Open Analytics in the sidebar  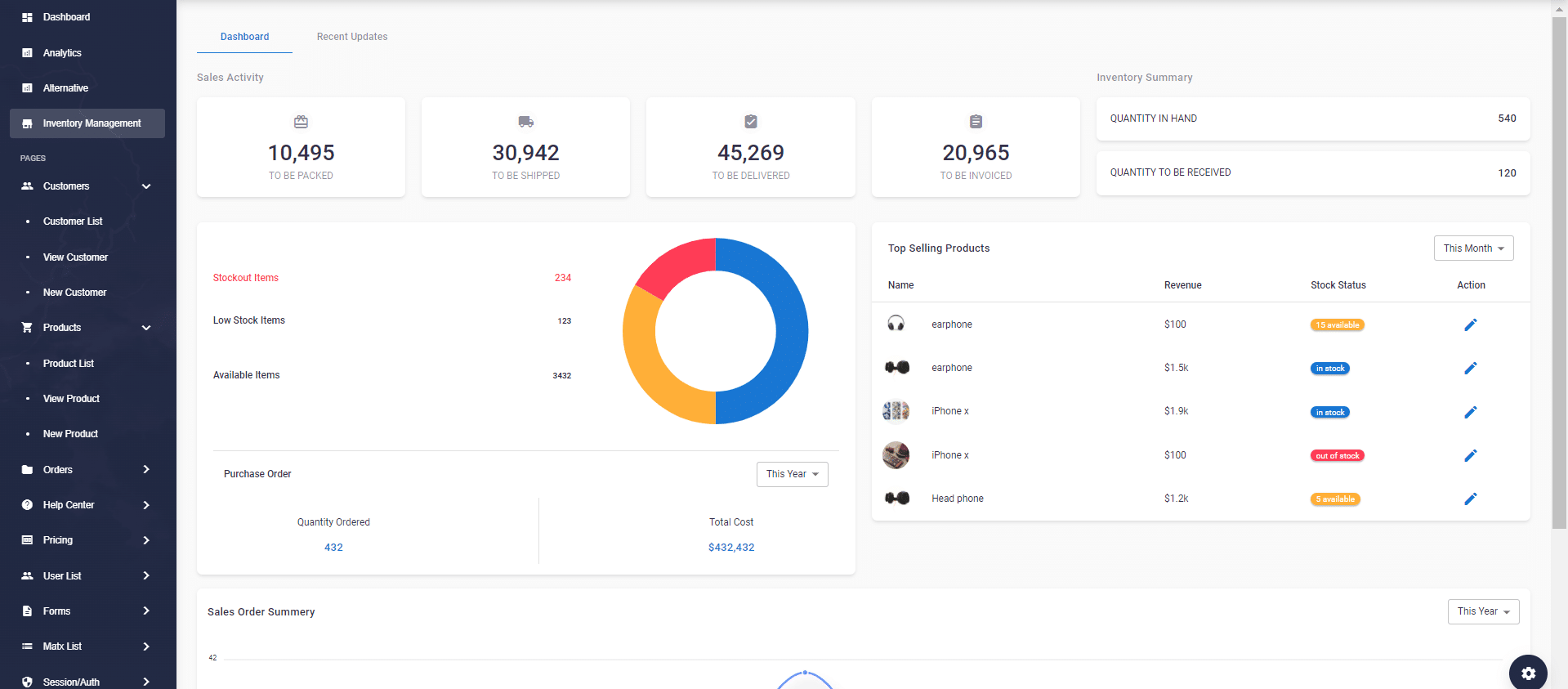pyautogui.click(x=62, y=53)
